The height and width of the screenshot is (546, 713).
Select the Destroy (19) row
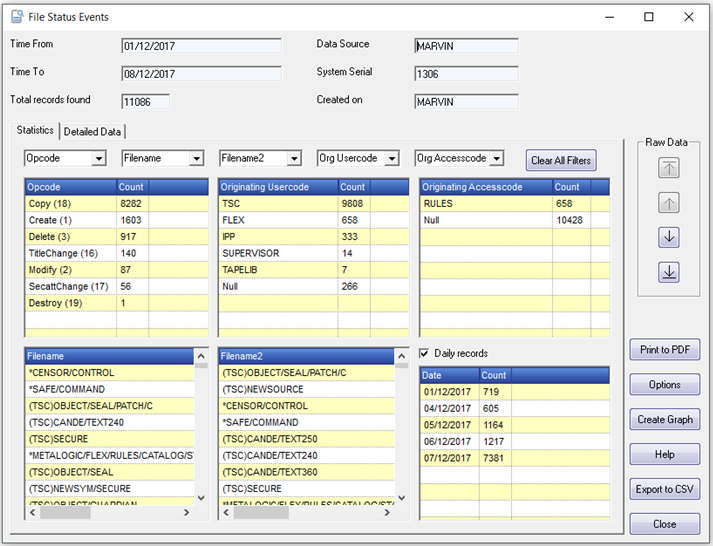pos(117,303)
